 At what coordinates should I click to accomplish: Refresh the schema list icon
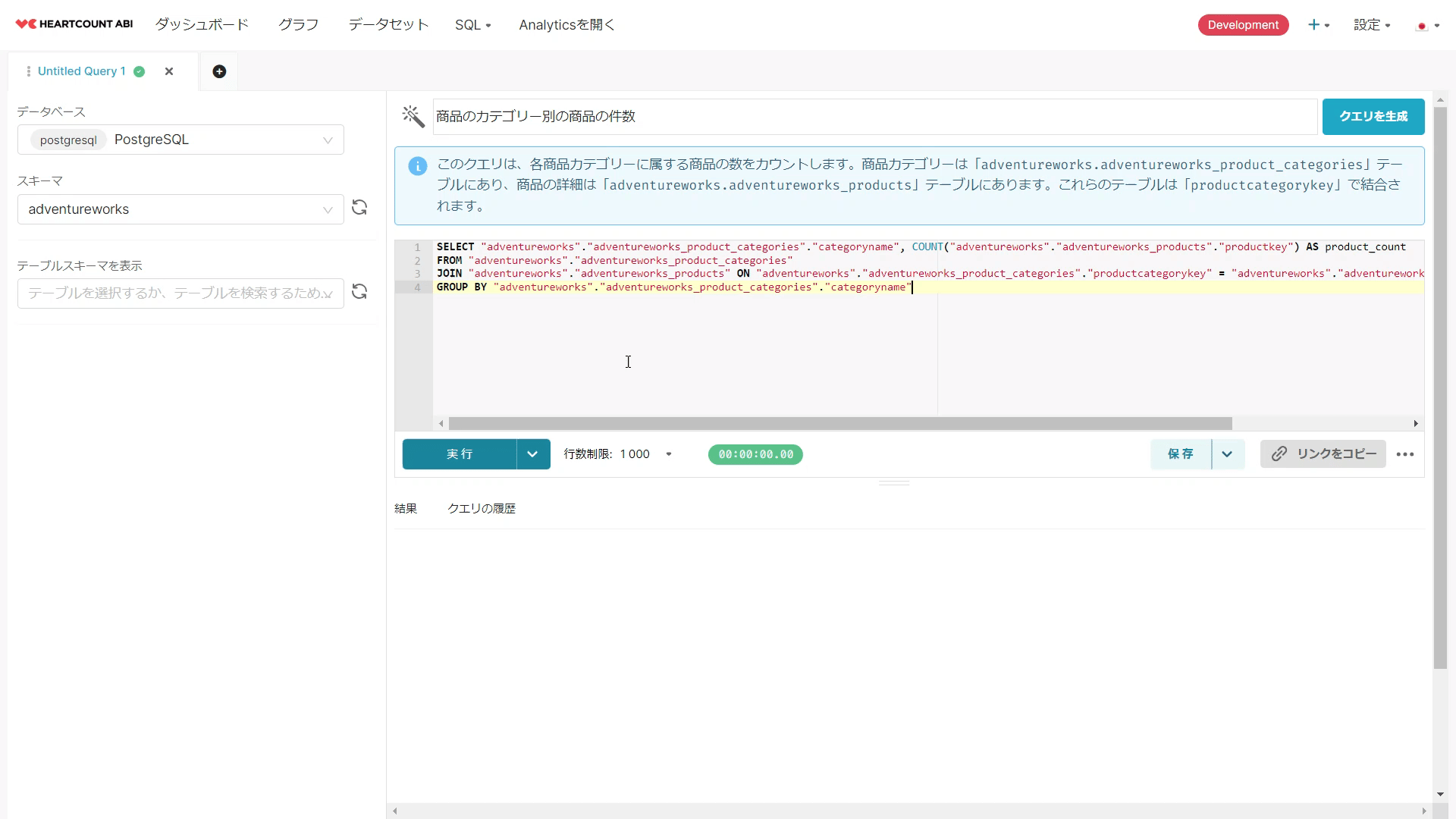(359, 208)
